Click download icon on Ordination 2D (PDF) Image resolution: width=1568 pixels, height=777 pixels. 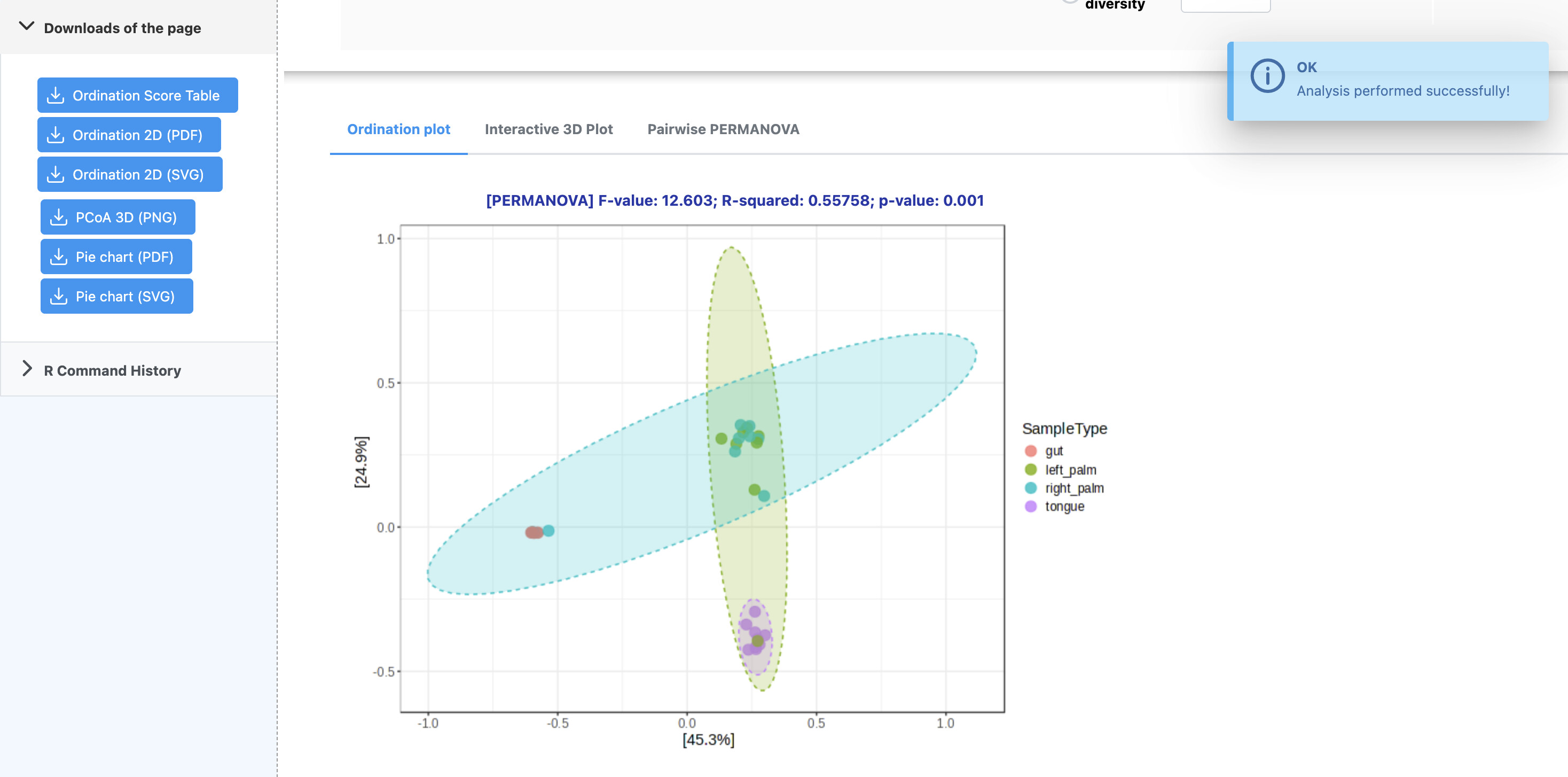click(56, 135)
